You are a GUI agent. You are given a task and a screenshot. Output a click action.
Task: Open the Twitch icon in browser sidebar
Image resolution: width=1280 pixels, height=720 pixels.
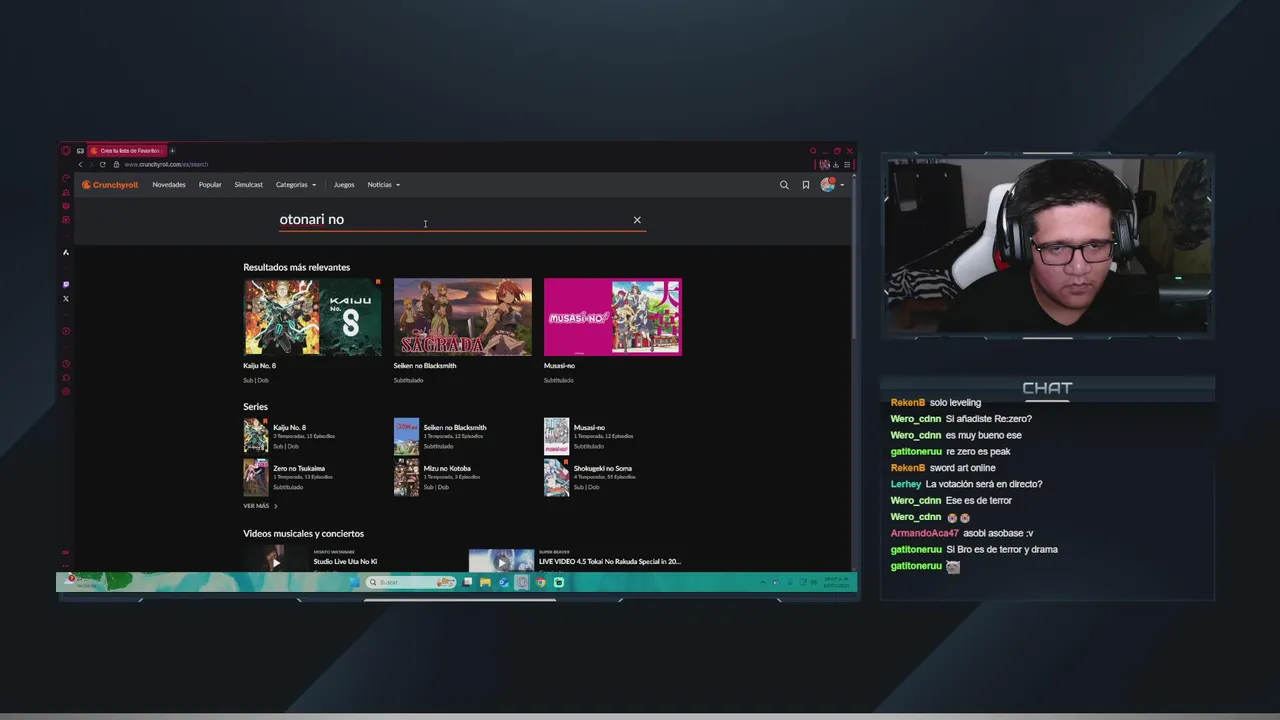(x=66, y=285)
